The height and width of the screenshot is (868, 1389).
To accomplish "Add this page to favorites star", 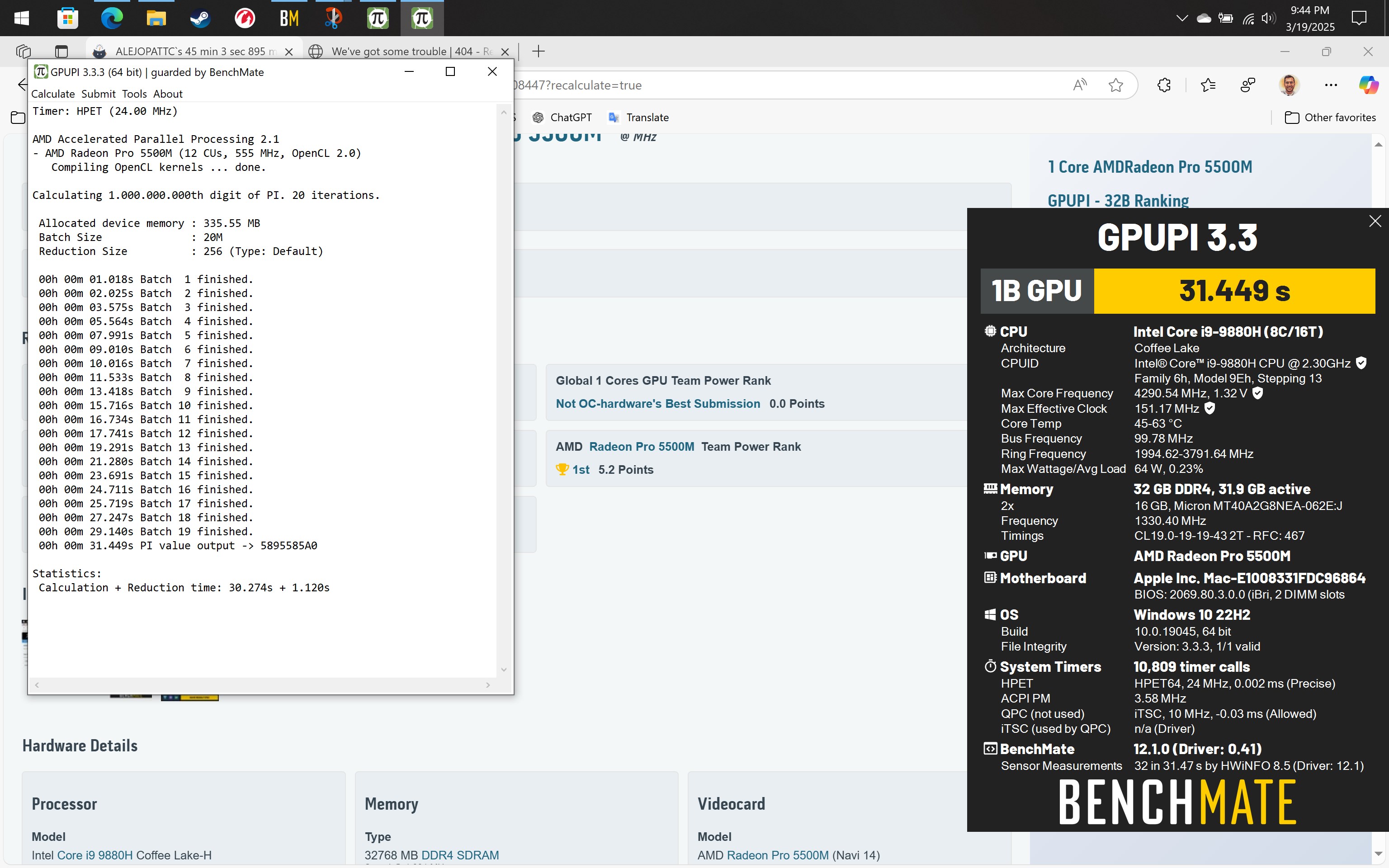I will (x=1115, y=85).
